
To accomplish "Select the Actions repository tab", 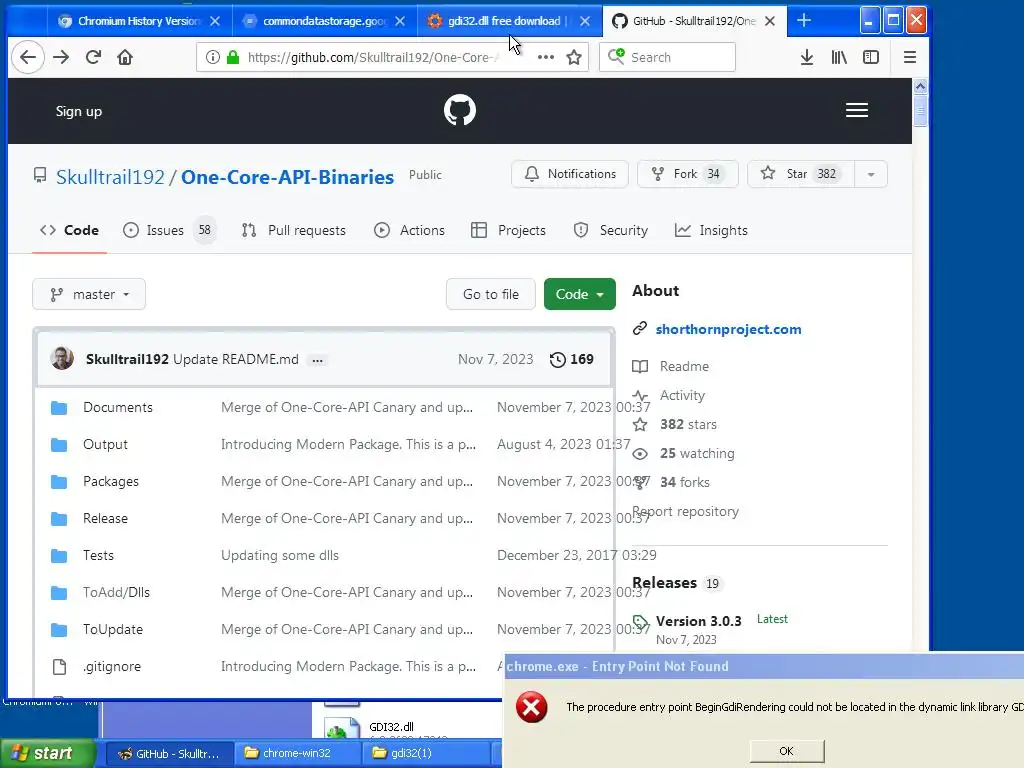I will 409,231.
